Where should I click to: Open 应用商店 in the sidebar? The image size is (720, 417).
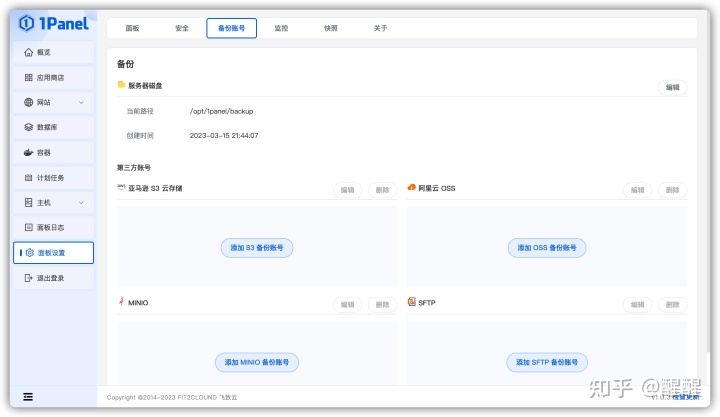tap(54, 78)
